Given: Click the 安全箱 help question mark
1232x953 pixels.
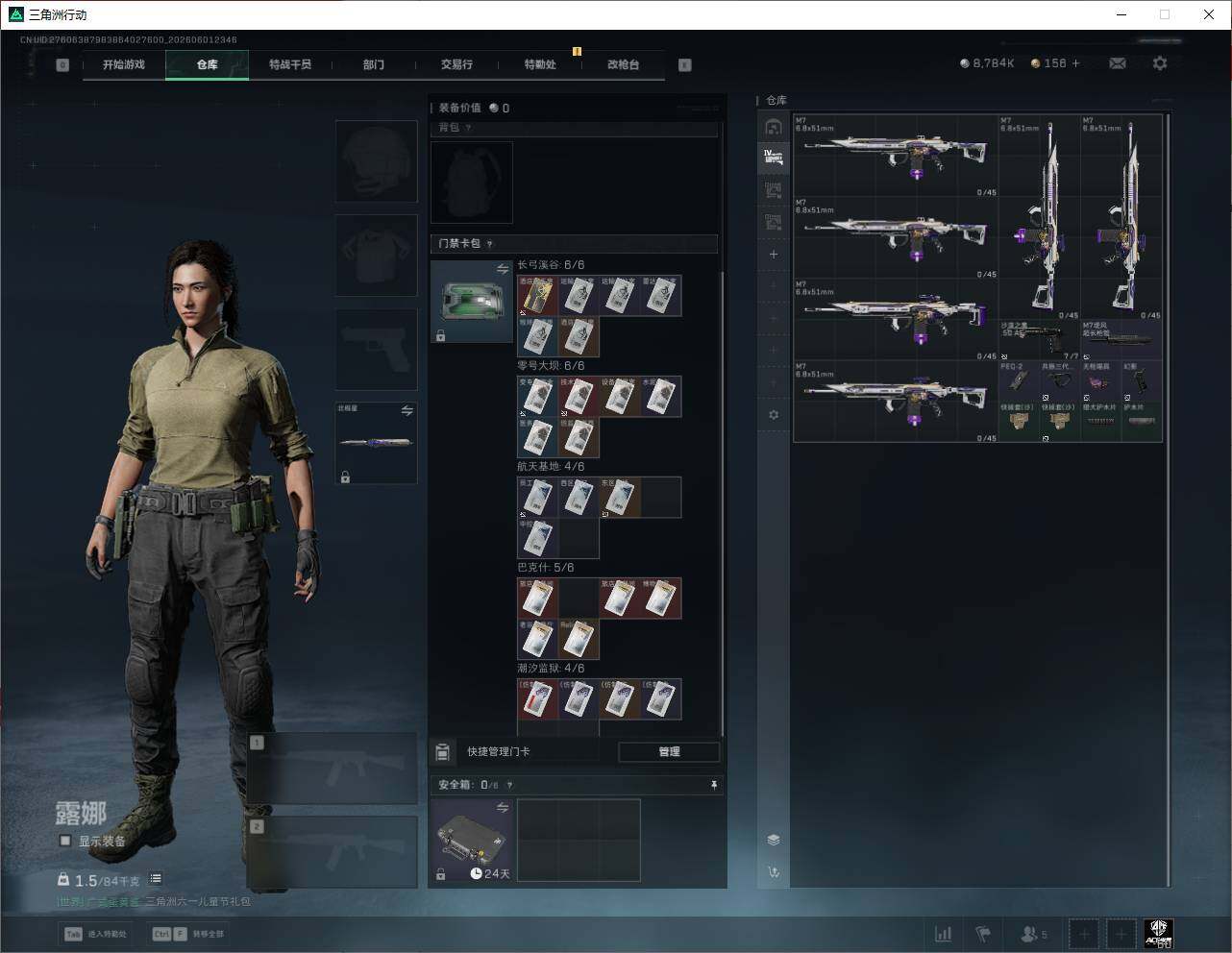Looking at the screenshot, I should 509,785.
